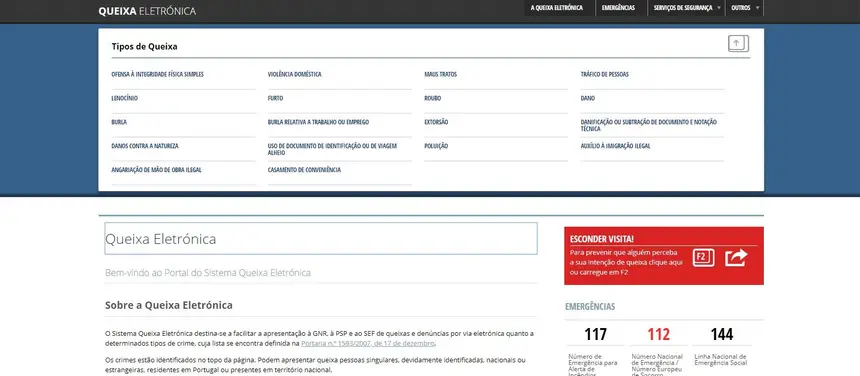This screenshot has height=376, width=860.
Task: Expand Serviços de Segurança dropdown menu
Action: pyautogui.click(x=687, y=8)
